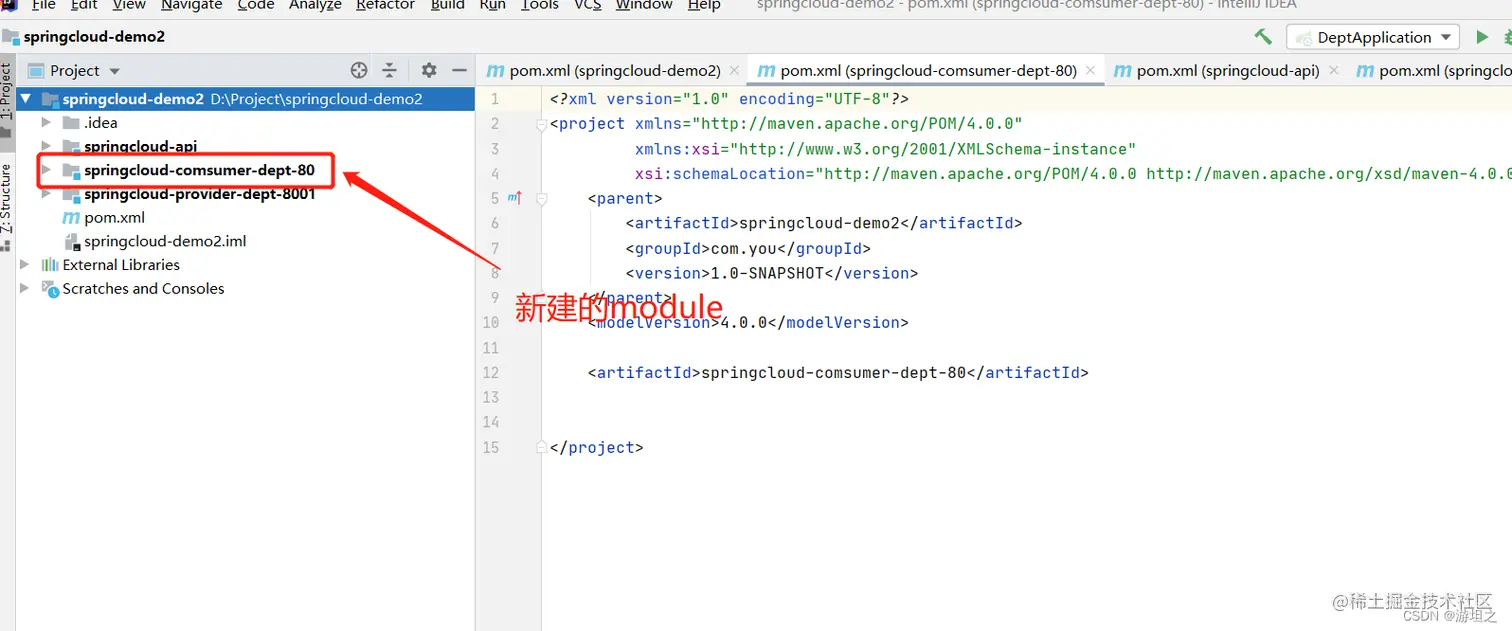Screen dimensions: 1512x631
Task: Click the collapse all icon in Project panel
Action: [389, 70]
